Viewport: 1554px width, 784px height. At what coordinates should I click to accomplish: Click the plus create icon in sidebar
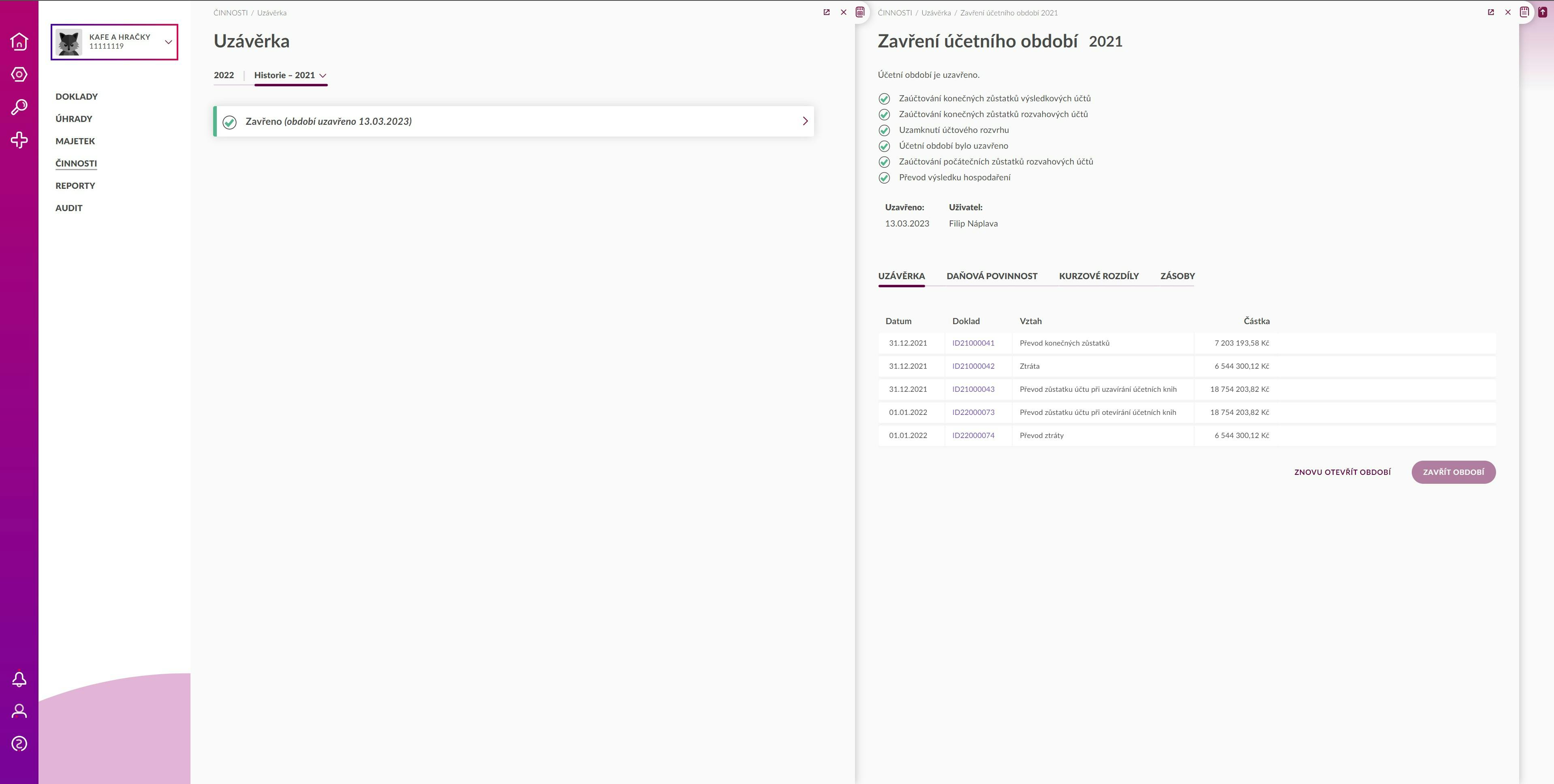pos(19,140)
